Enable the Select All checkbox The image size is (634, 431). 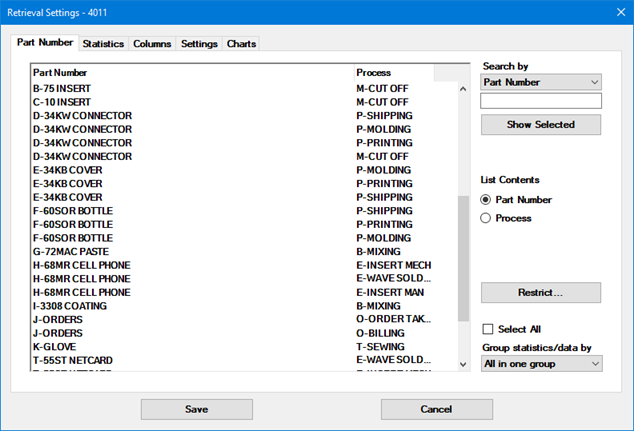pos(488,329)
